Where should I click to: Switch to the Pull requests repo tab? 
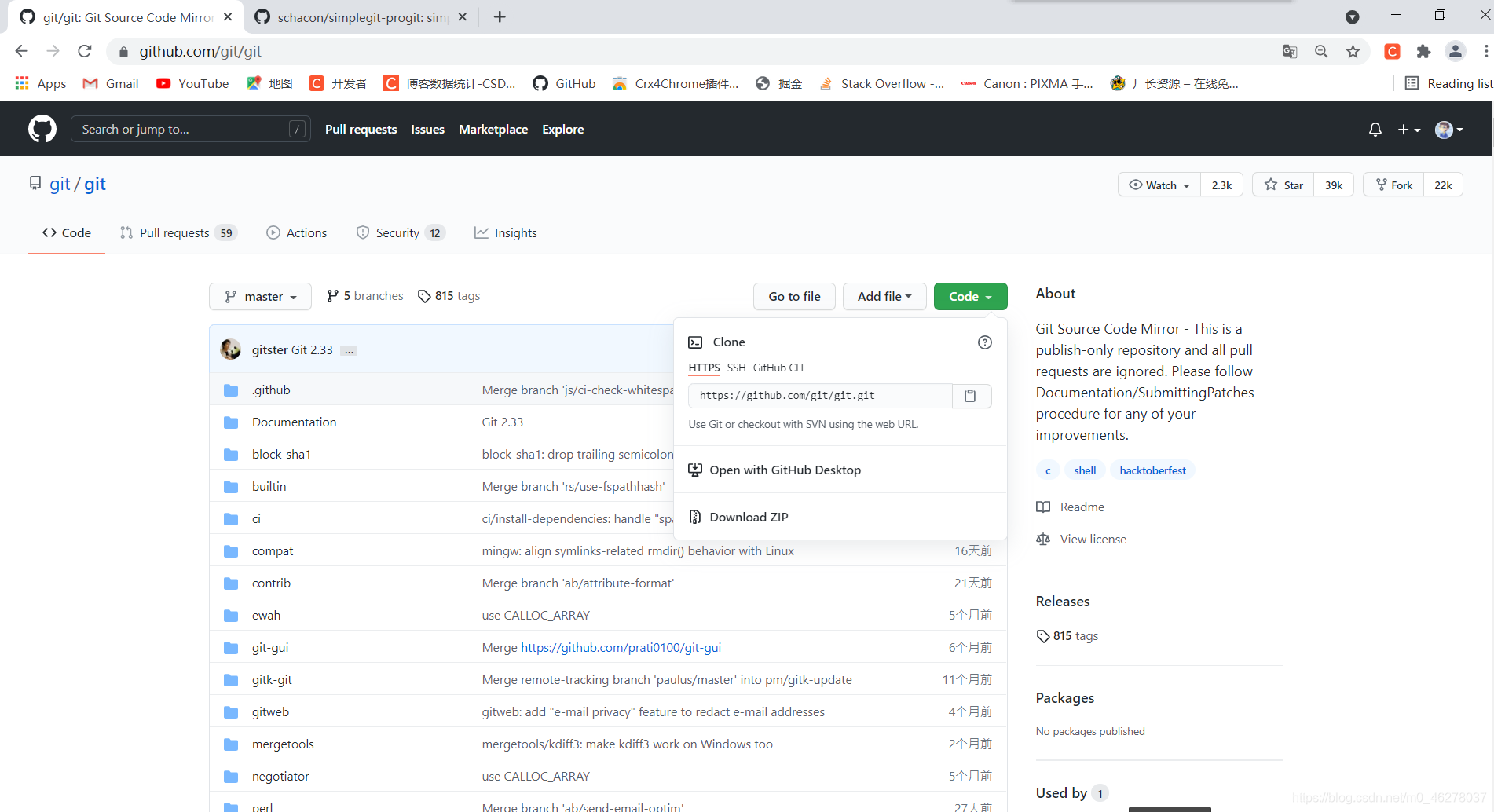(178, 233)
